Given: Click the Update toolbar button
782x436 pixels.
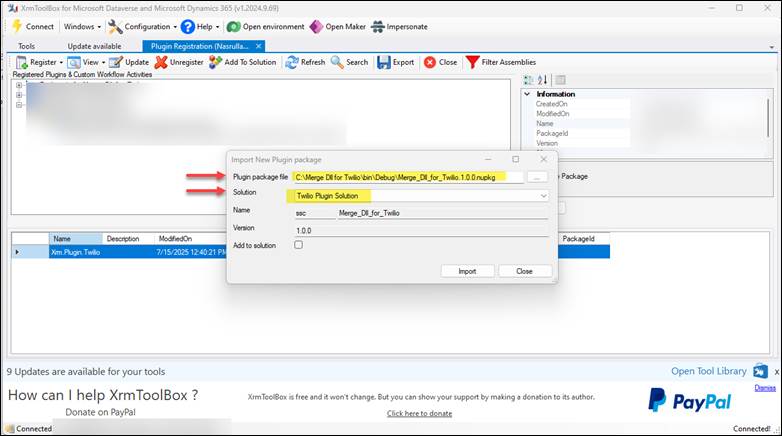Looking at the screenshot, I should pyautogui.click(x=129, y=62).
